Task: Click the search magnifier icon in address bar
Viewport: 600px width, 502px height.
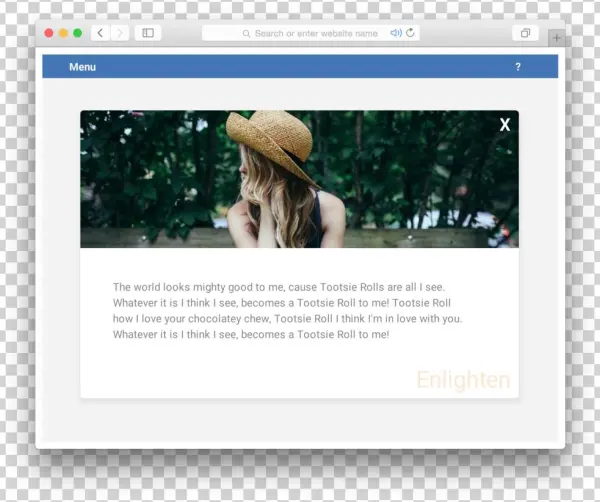Action: click(246, 34)
